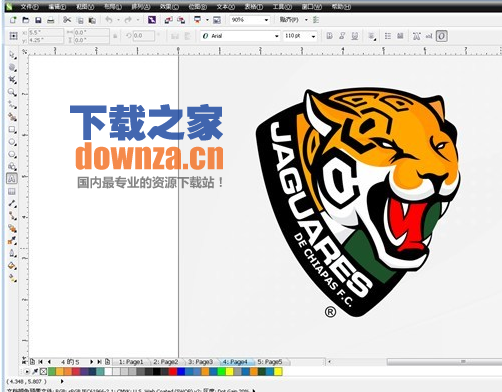The width and height of the screenshot is (502, 392).
Task: Click the Paste icon
Action: tap(92, 20)
